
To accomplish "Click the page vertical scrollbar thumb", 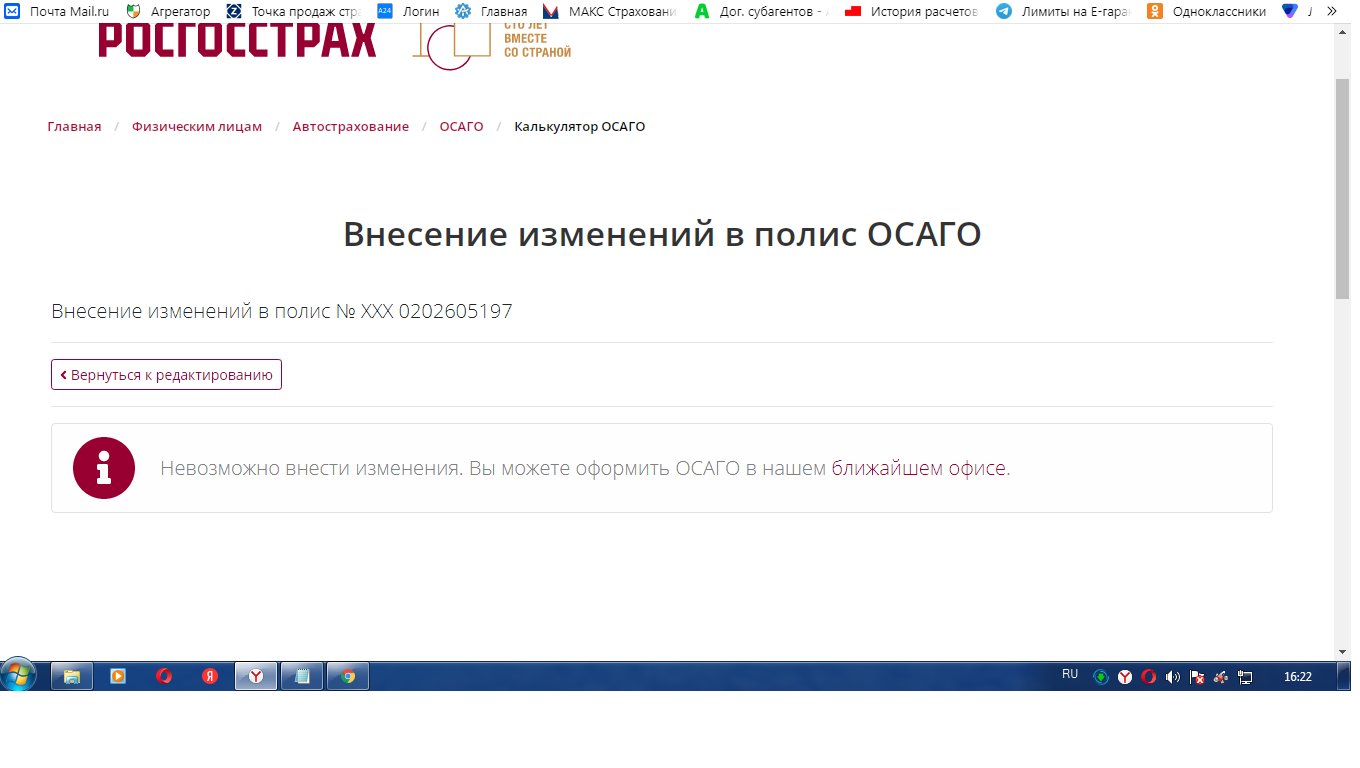I will click(x=1342, y=190).
